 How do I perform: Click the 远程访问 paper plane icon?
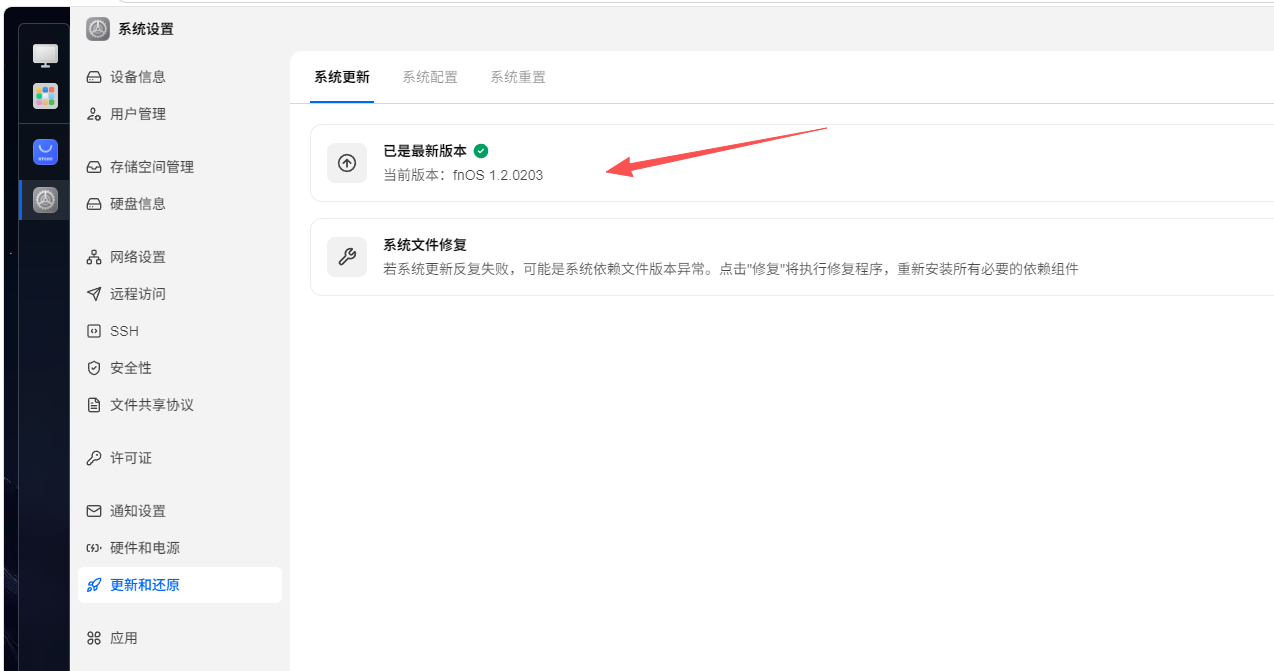click(x=94, y=294)
